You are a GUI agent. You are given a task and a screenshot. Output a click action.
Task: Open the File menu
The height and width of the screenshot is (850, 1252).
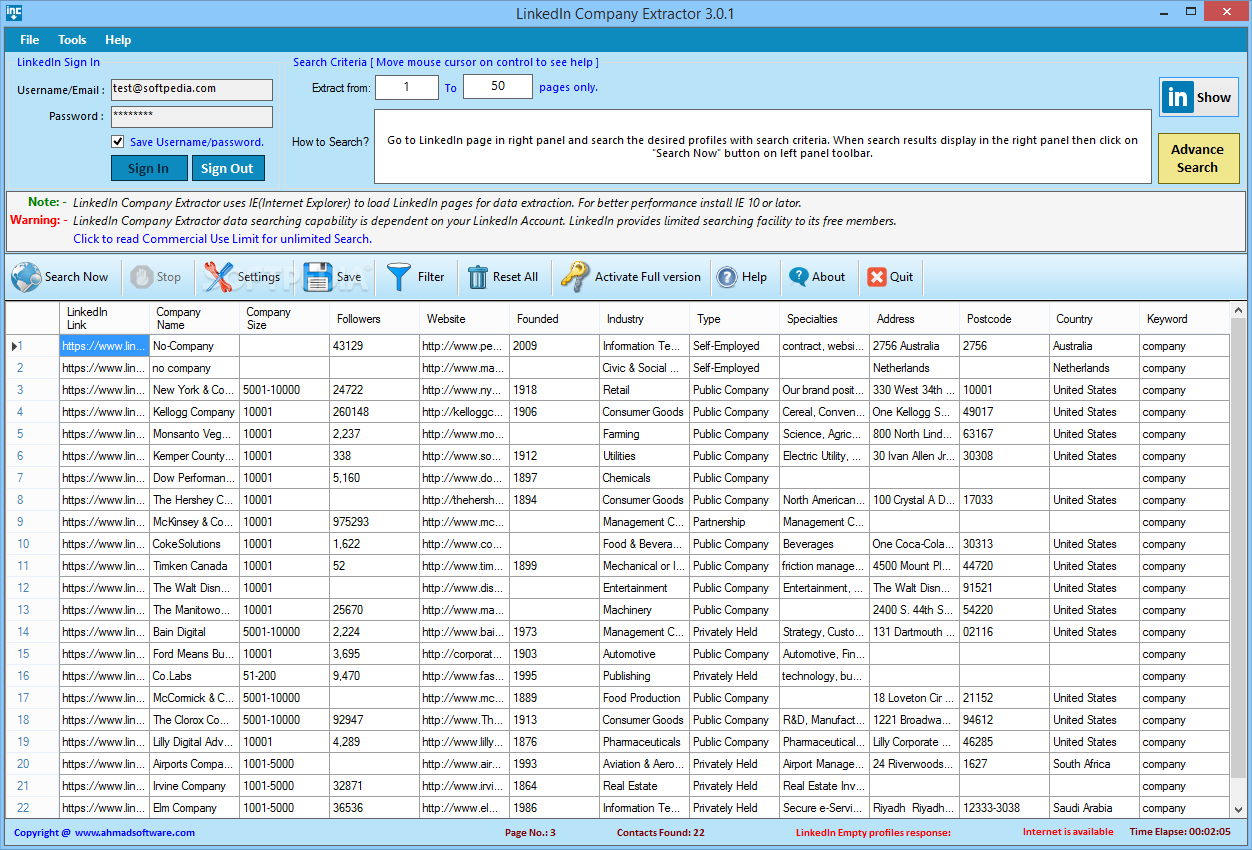pyautogui.click(x=30, y=40)
